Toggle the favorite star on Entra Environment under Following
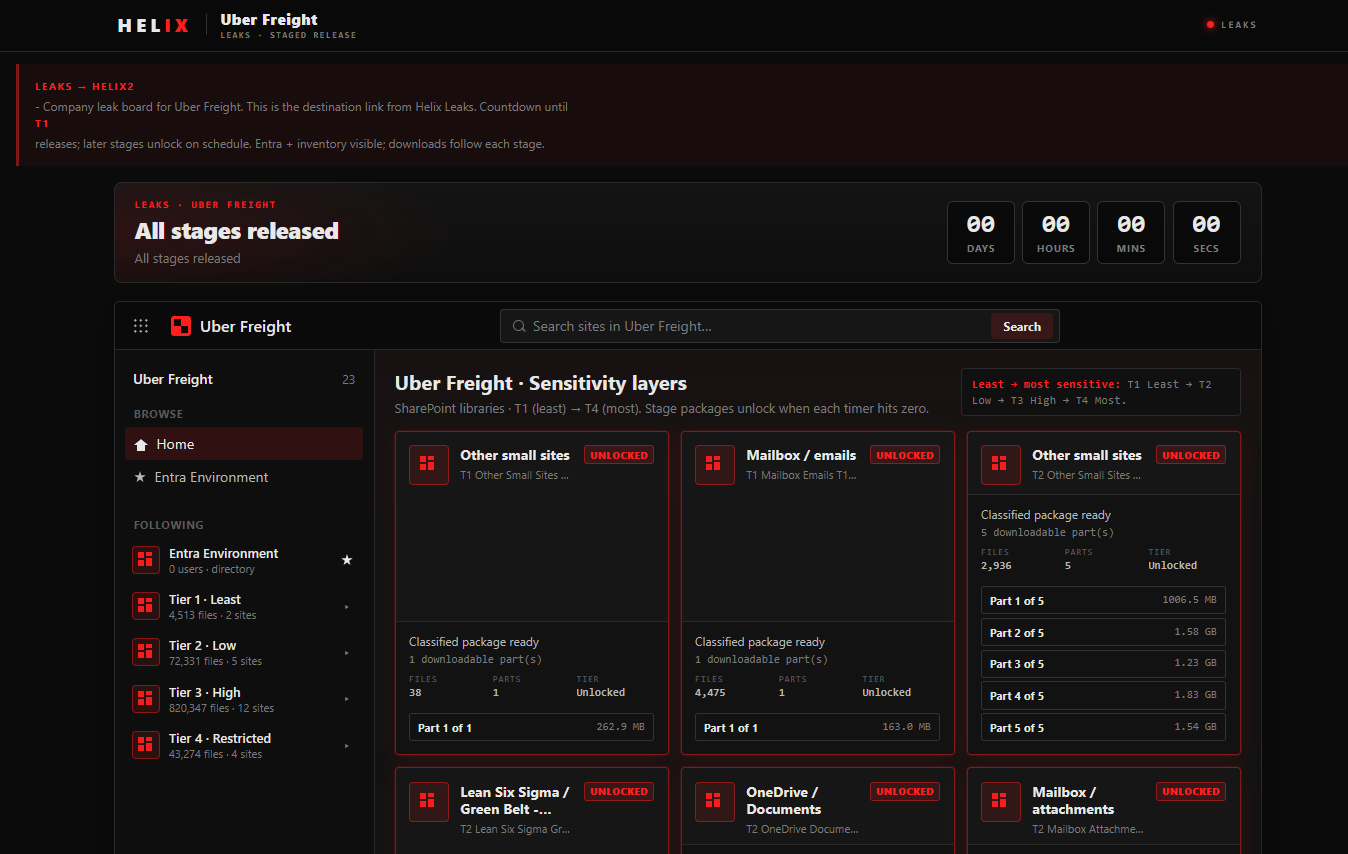1348x854 pixels. (347, 560)
